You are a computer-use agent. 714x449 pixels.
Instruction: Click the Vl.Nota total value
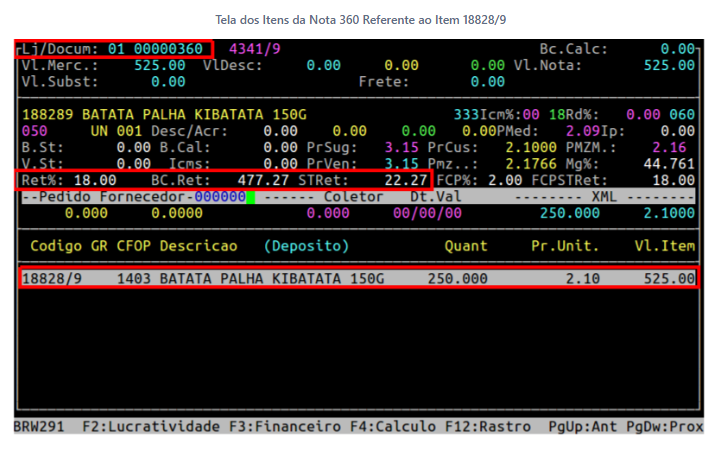(669, 65)
